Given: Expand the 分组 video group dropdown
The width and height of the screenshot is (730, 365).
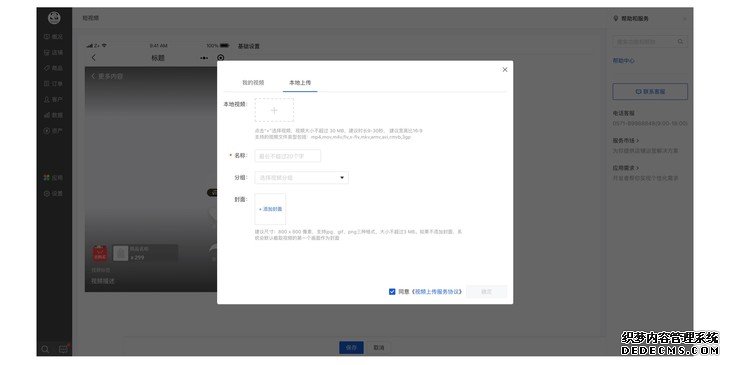Looking at the screenshot, I should 302,177.
